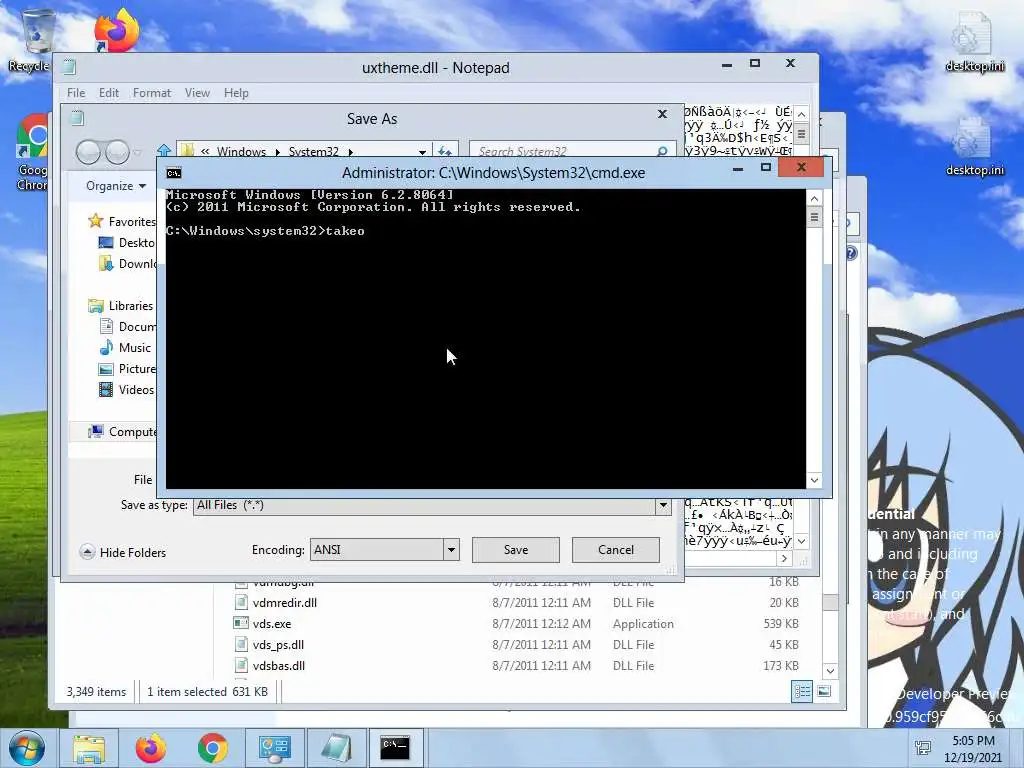This screenshot has width=1024, height=768.
Task: Click the Cancel button in Save As
Action: (x=616, y=550)
